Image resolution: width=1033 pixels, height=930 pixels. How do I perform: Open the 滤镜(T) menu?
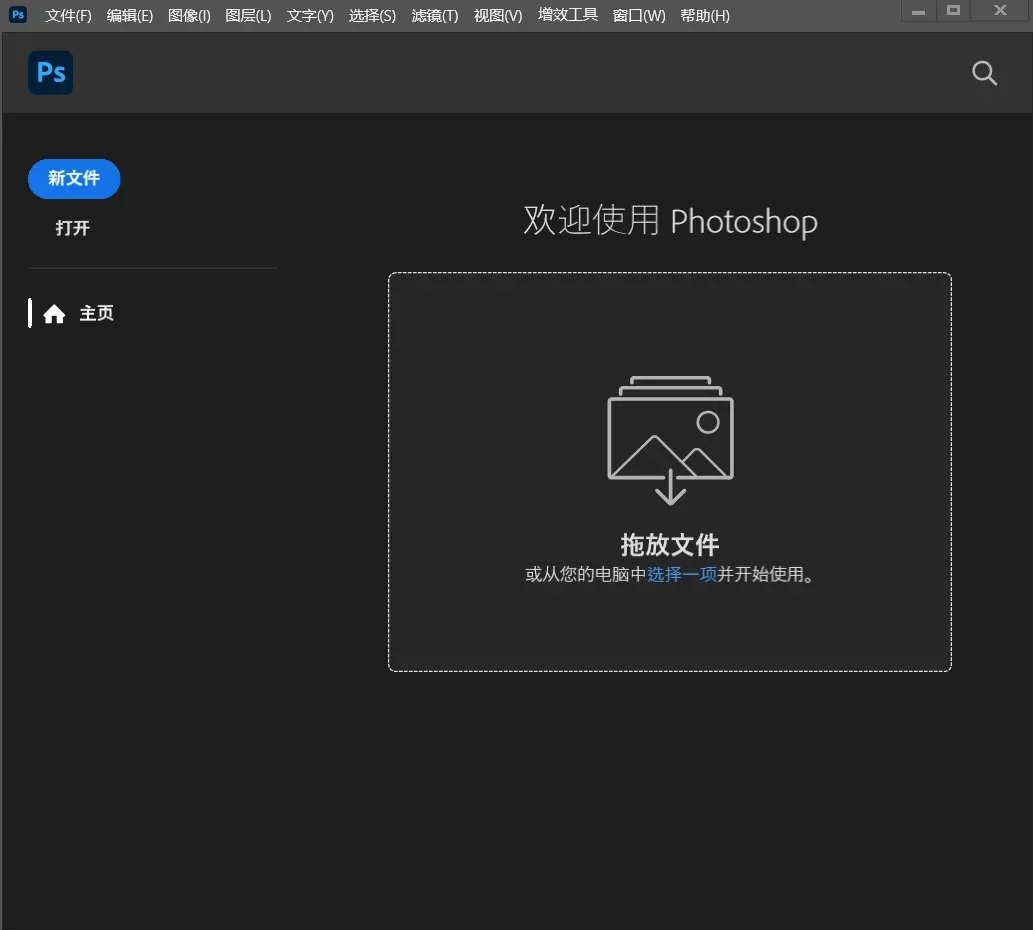(x=435, y=15)
